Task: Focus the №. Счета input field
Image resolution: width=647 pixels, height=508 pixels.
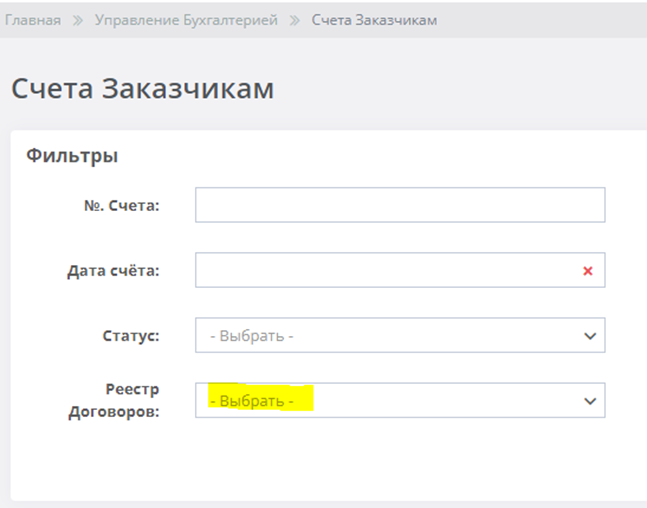Action: [400, 205]
